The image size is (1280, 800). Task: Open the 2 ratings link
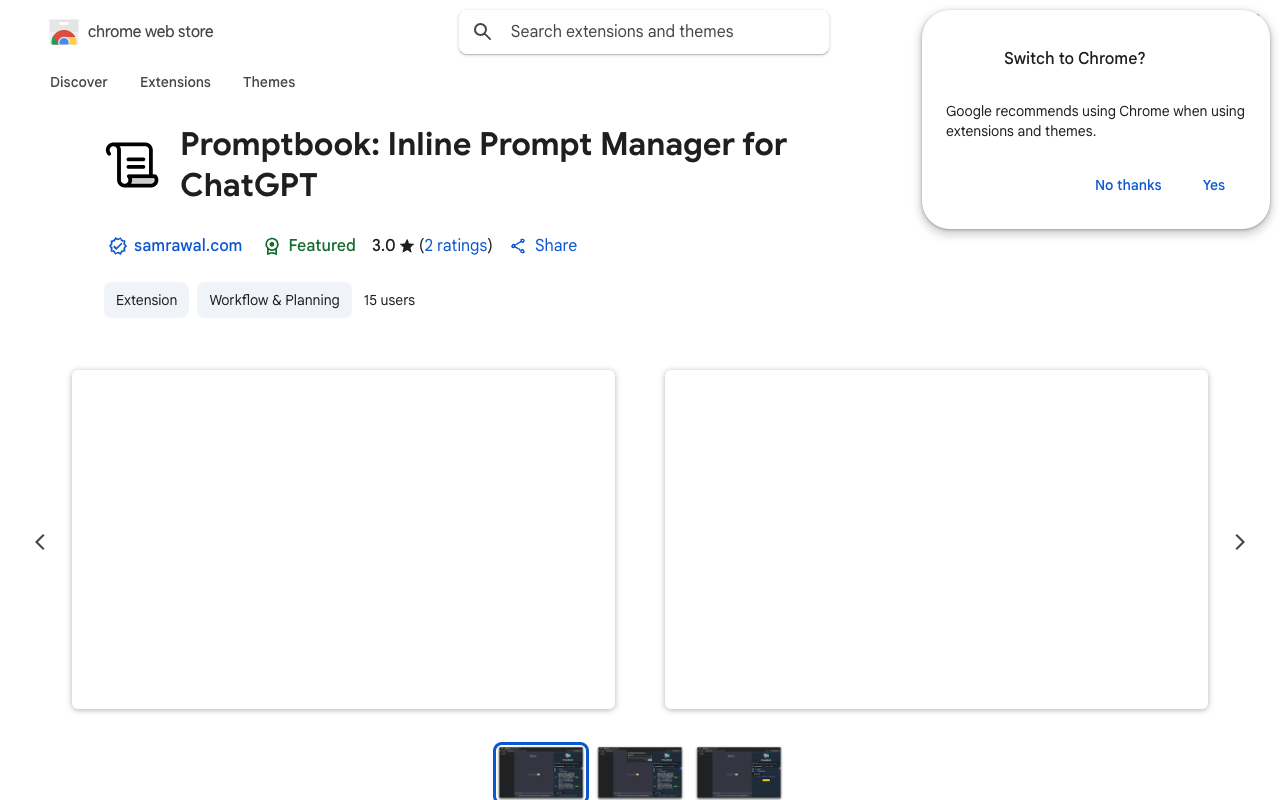pos(456,245)
